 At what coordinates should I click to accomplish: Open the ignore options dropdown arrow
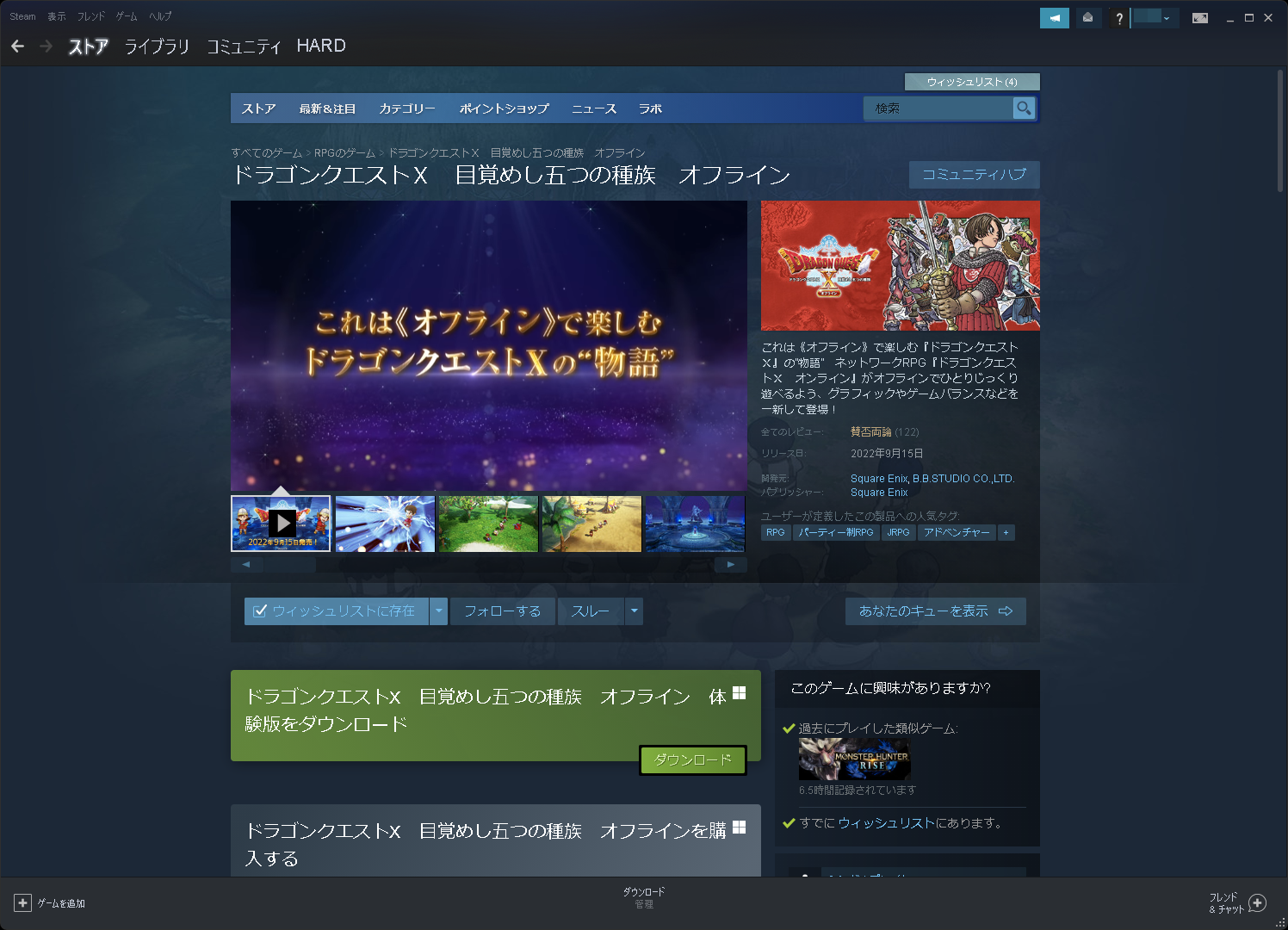(635, 611)
